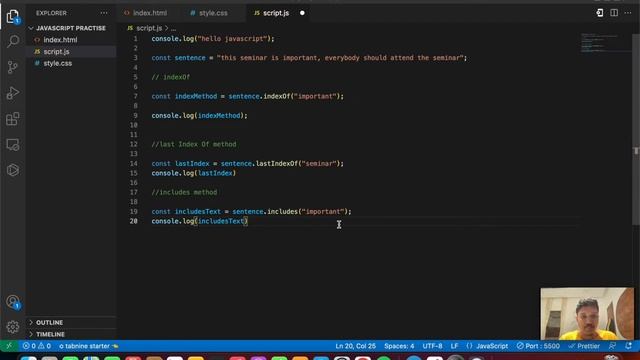The height and width of the screenshot is (360, 640).
Task: Open the Explorer view in activity bar
Action: click(13, 16)
